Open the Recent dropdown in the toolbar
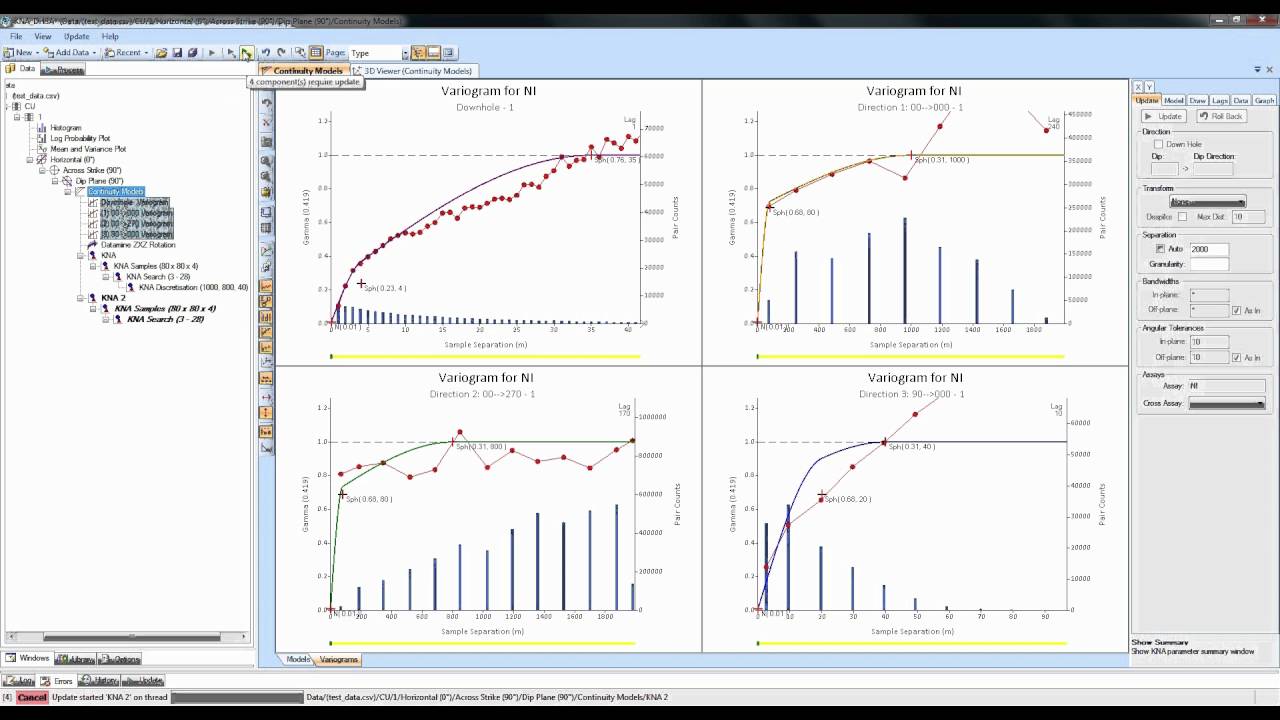The height and width of the screenshot is (720, 1280). point(146,52)
